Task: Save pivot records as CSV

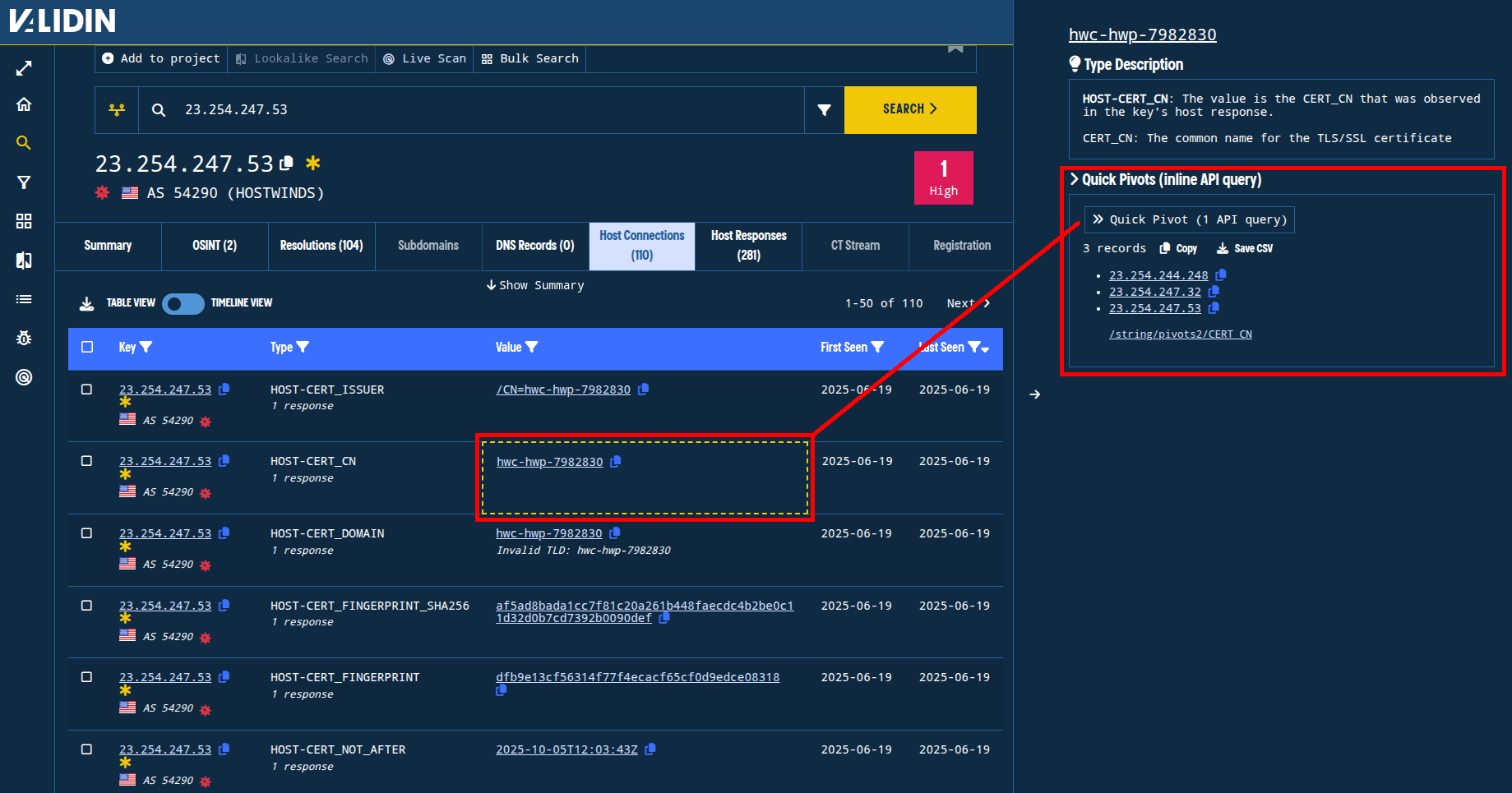Action: click(x=1245, y=248)
